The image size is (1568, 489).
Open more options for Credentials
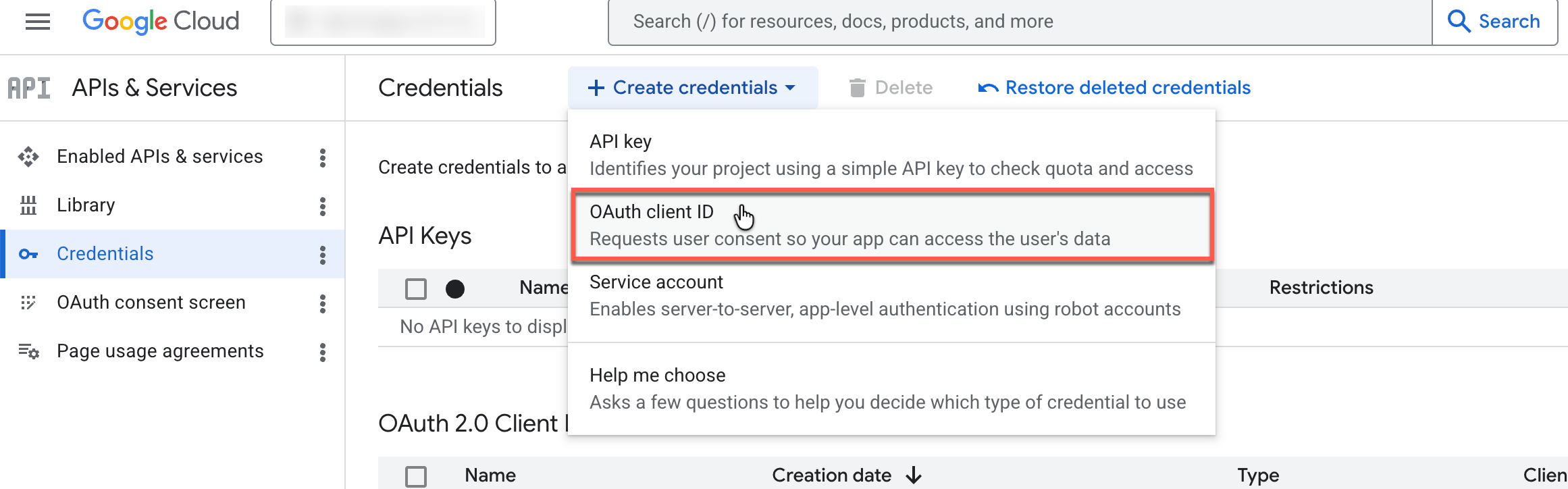[x=323, y=255]
